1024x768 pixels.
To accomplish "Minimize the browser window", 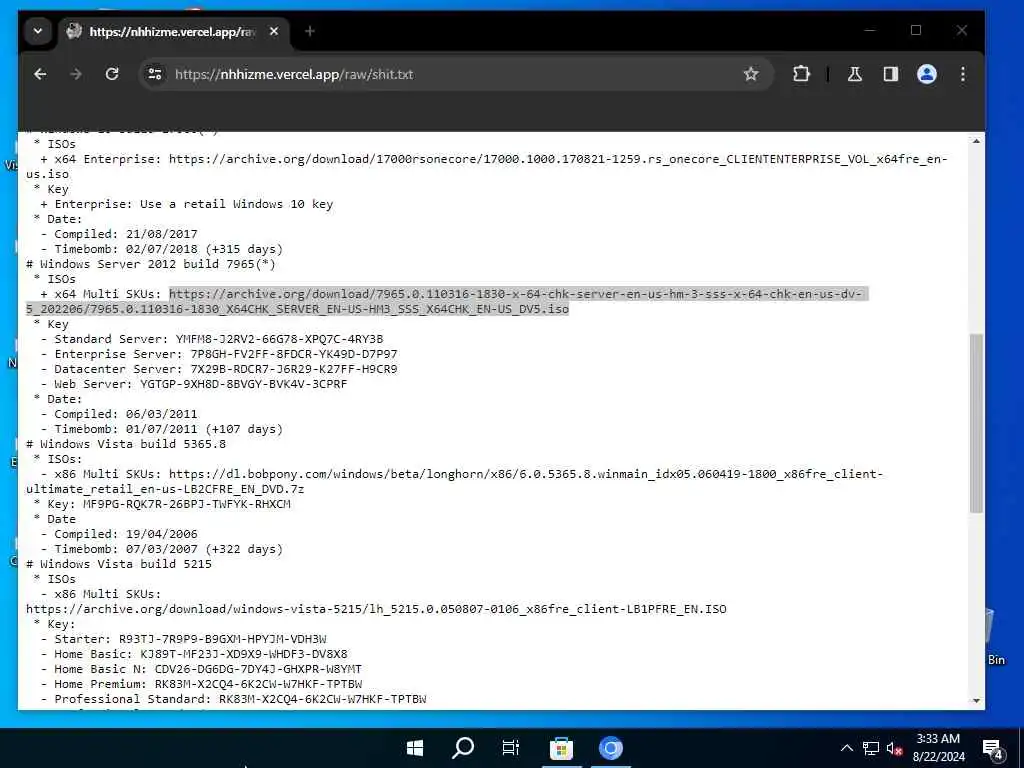I will click(869, 31).
